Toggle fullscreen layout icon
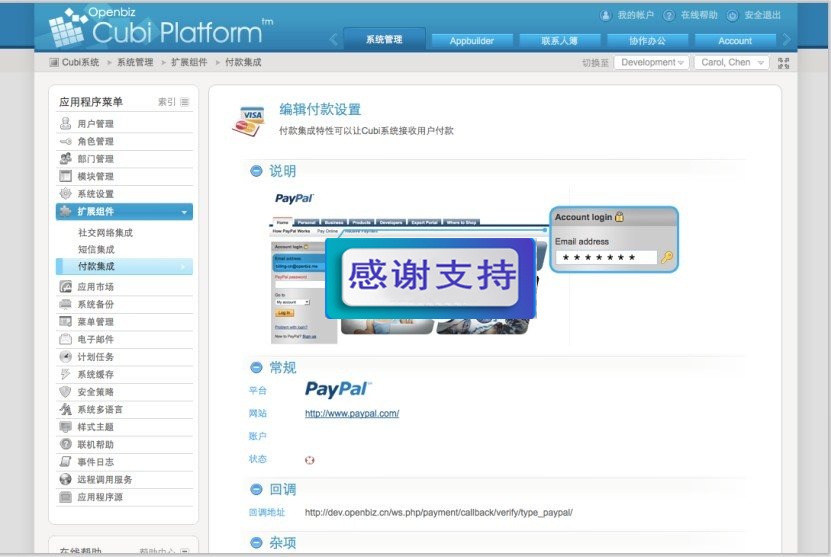The image size is (831, 557). coord(783,63)
